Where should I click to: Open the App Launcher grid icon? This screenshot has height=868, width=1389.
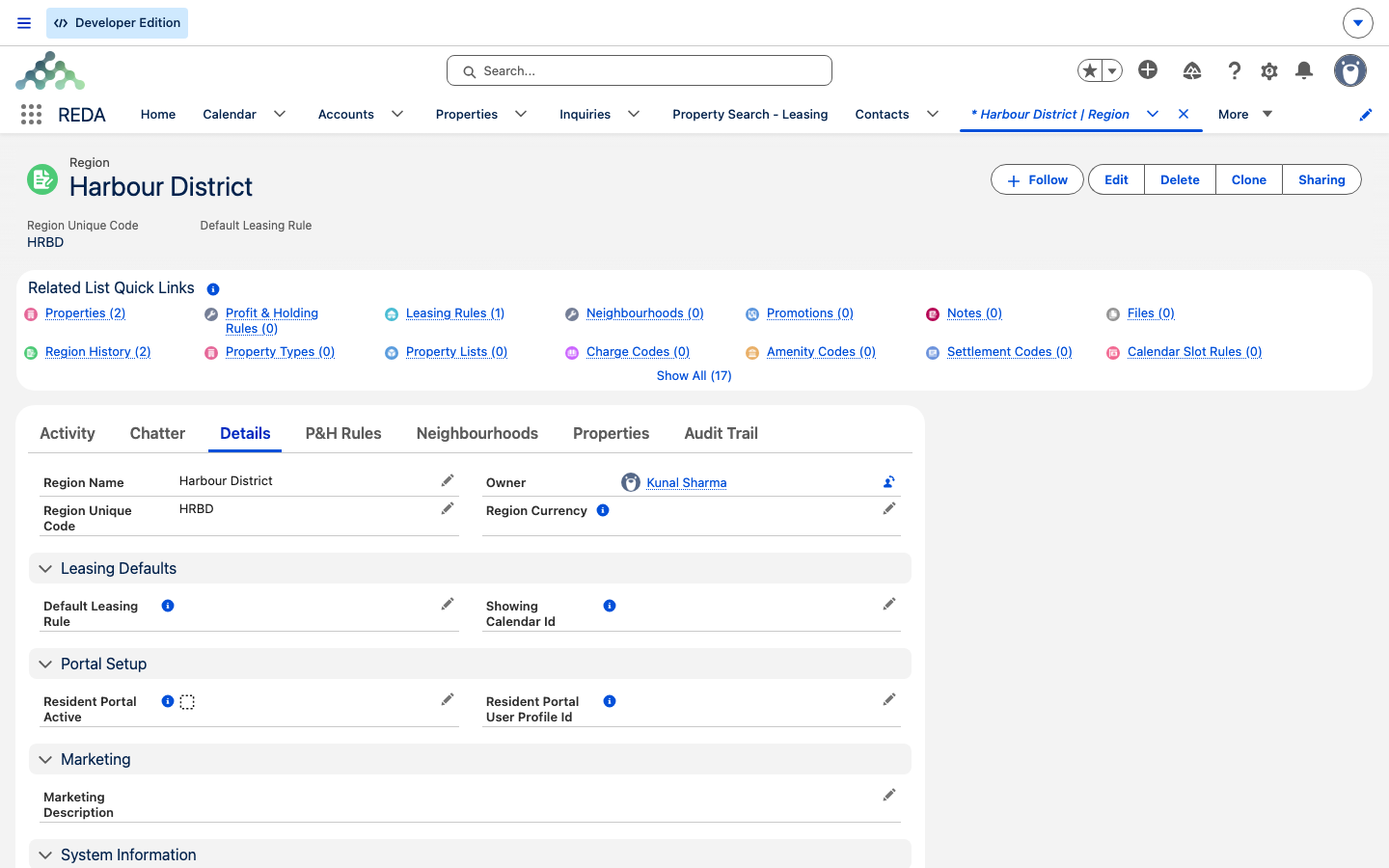point(31,115)
